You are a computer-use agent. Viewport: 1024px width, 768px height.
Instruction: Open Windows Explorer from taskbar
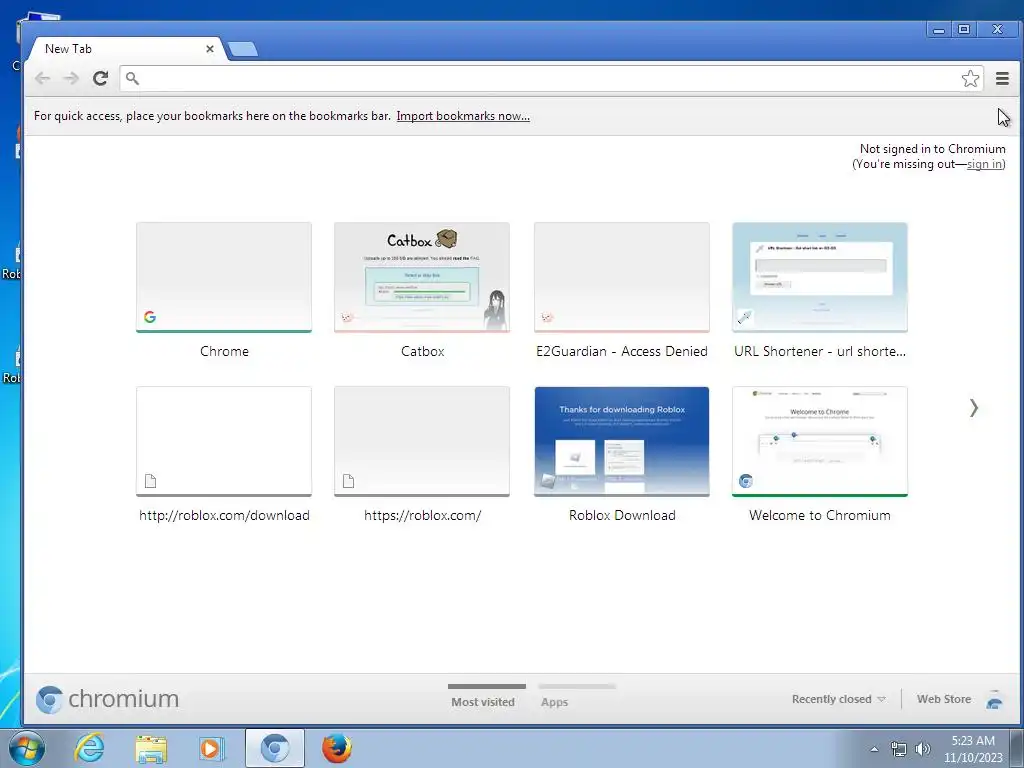pos(151,748)
